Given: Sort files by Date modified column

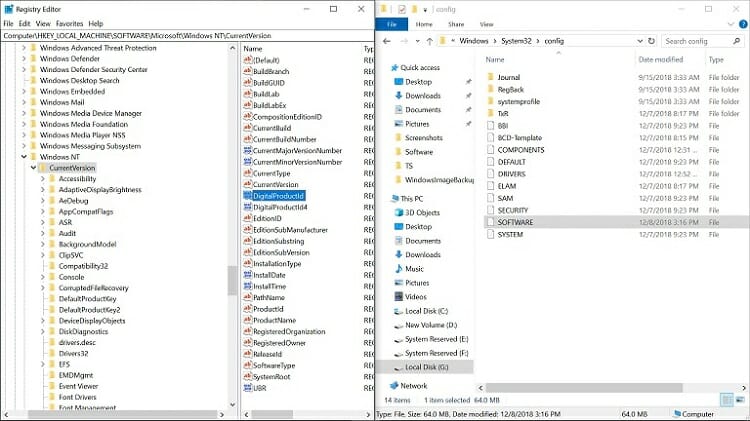Looking at the screenshot, I should click(x=660, y=60).
